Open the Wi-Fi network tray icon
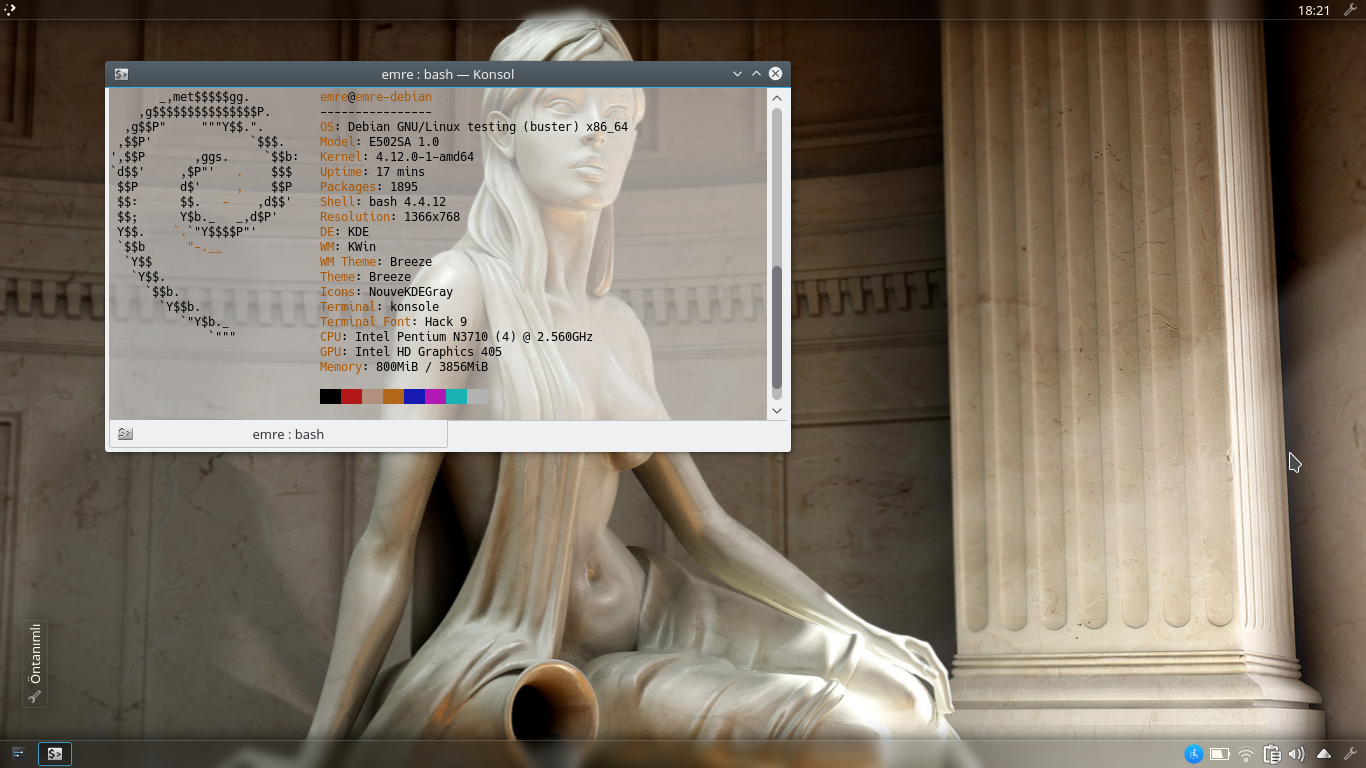The image size is (1366, 768). 1246,754
